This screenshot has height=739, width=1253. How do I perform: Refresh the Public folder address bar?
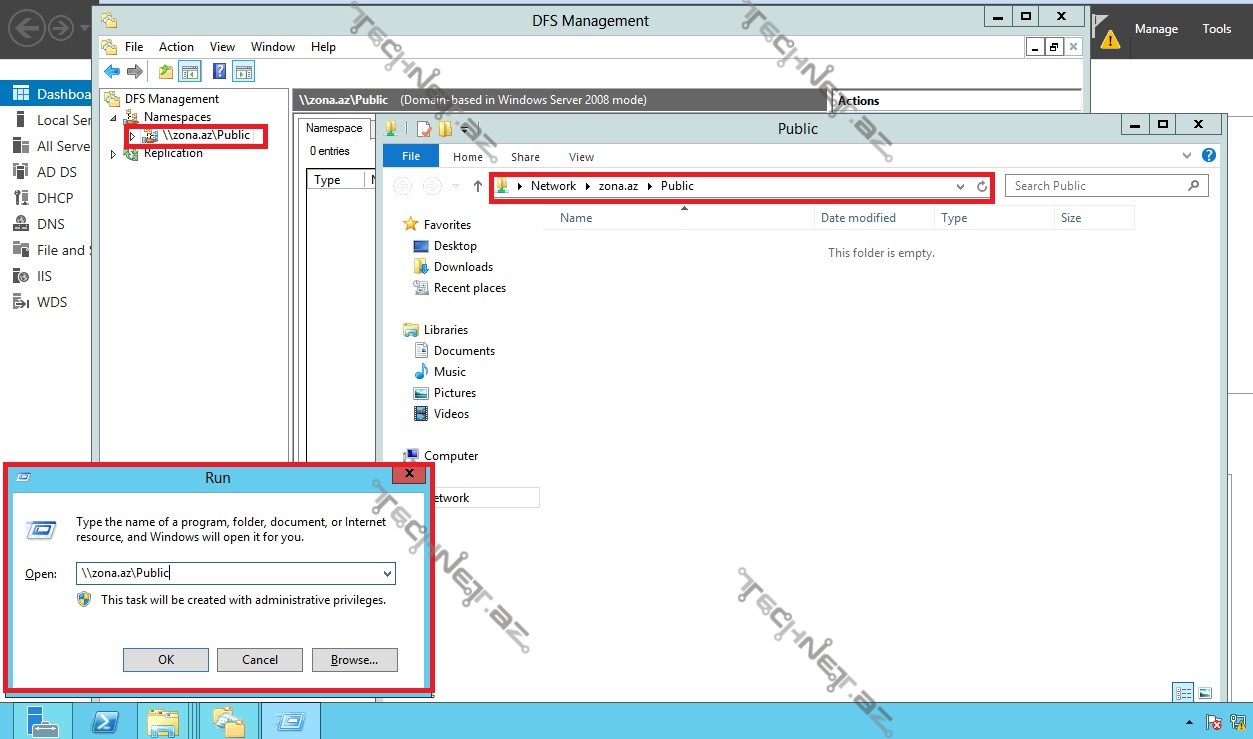982,186
